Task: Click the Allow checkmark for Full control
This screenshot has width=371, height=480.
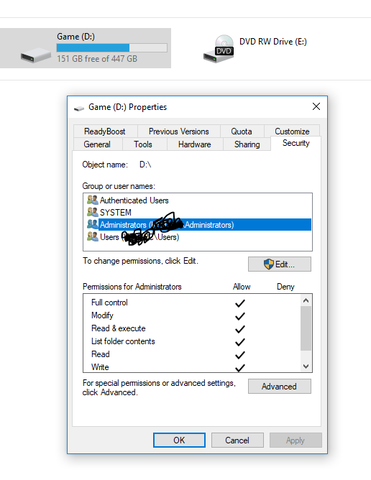Action: (240, 303)
